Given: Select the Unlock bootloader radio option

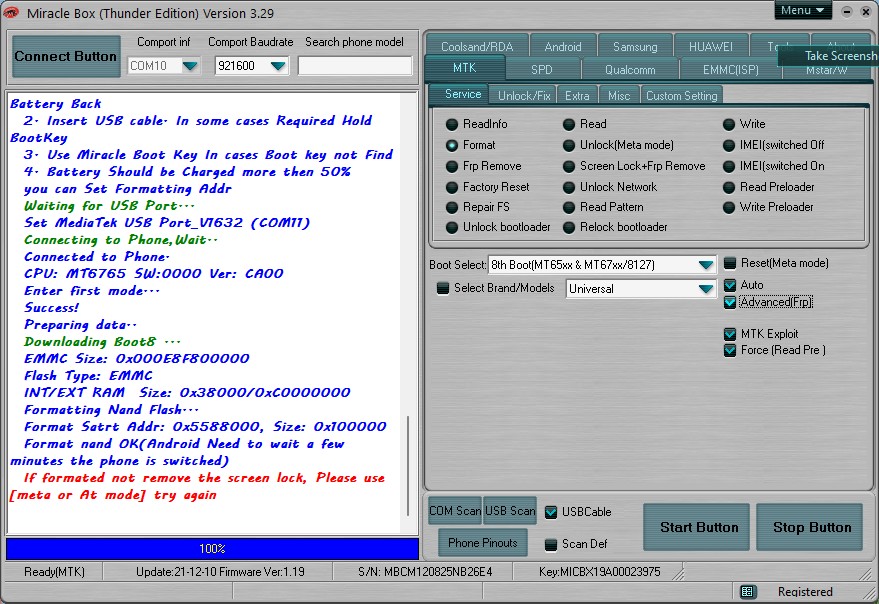Looking at the screenshot, I should click(452, 228).
